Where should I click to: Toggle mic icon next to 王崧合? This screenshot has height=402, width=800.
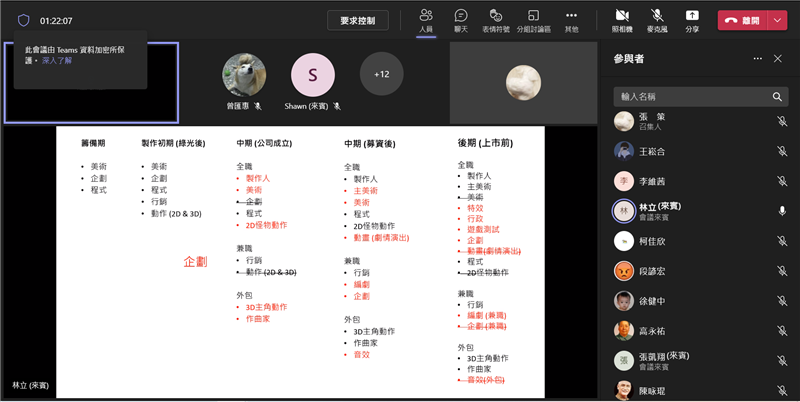tap(781, 151)
